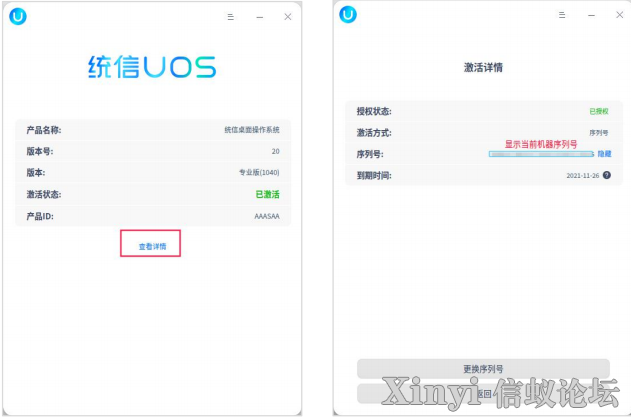Click the 统信UOS logo banner
Image resolution: width=631 pixels, height=417 pixels.
tap(152, 67)
